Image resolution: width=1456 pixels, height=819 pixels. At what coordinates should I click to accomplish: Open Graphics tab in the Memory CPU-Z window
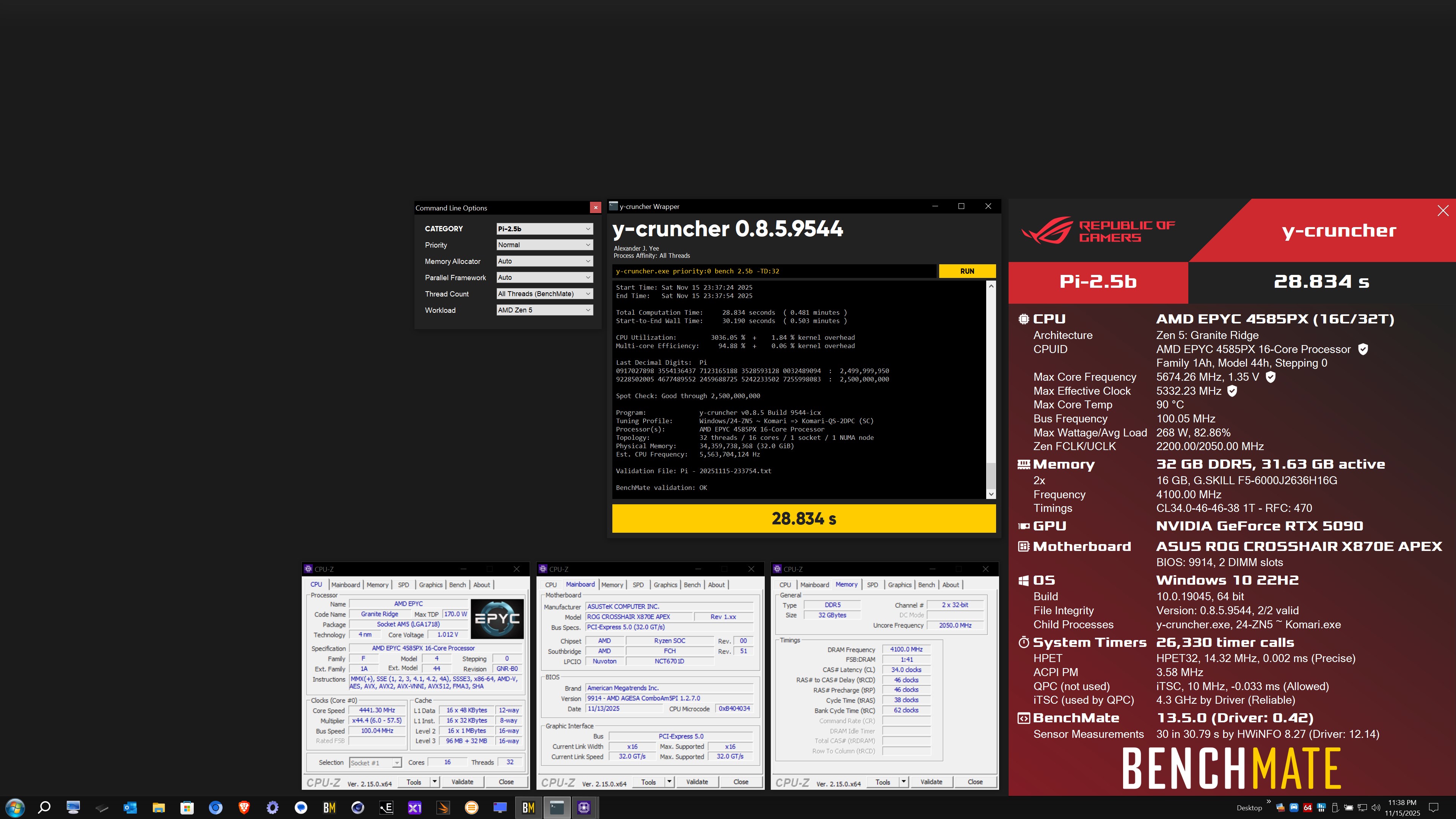pos(899,585)
